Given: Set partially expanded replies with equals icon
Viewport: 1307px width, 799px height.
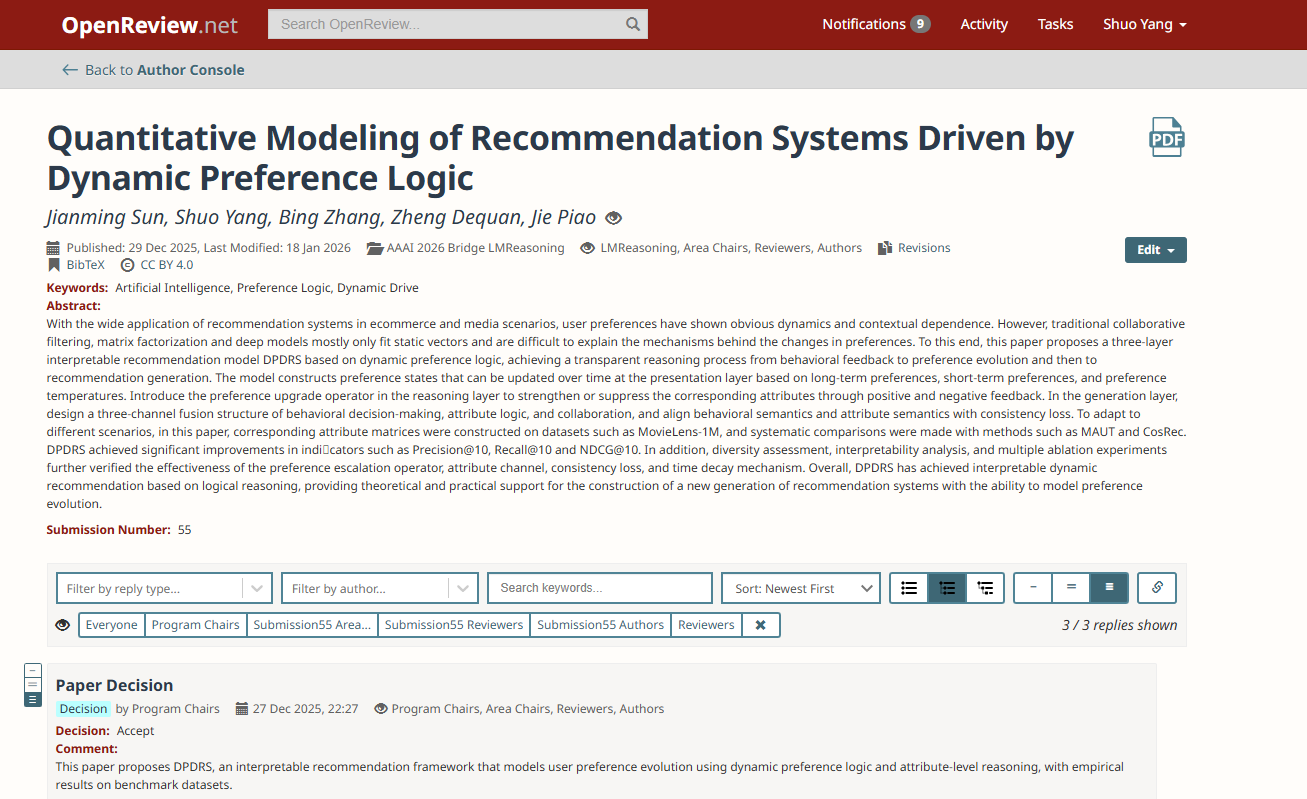Looking at the screenshot, I should click(1071, 588).
